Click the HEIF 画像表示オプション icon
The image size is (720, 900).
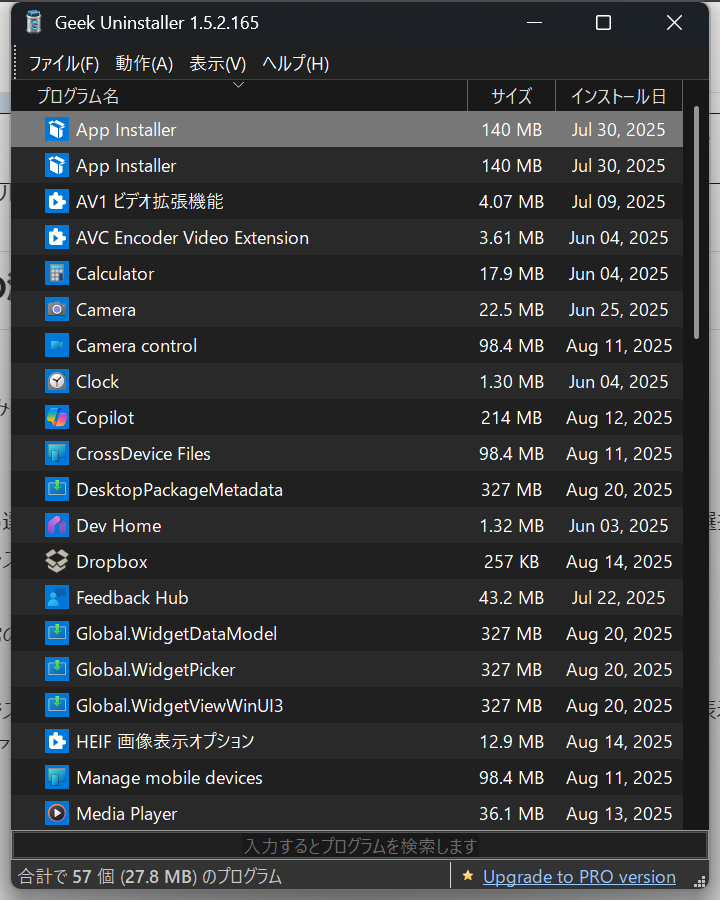[57, 742]
